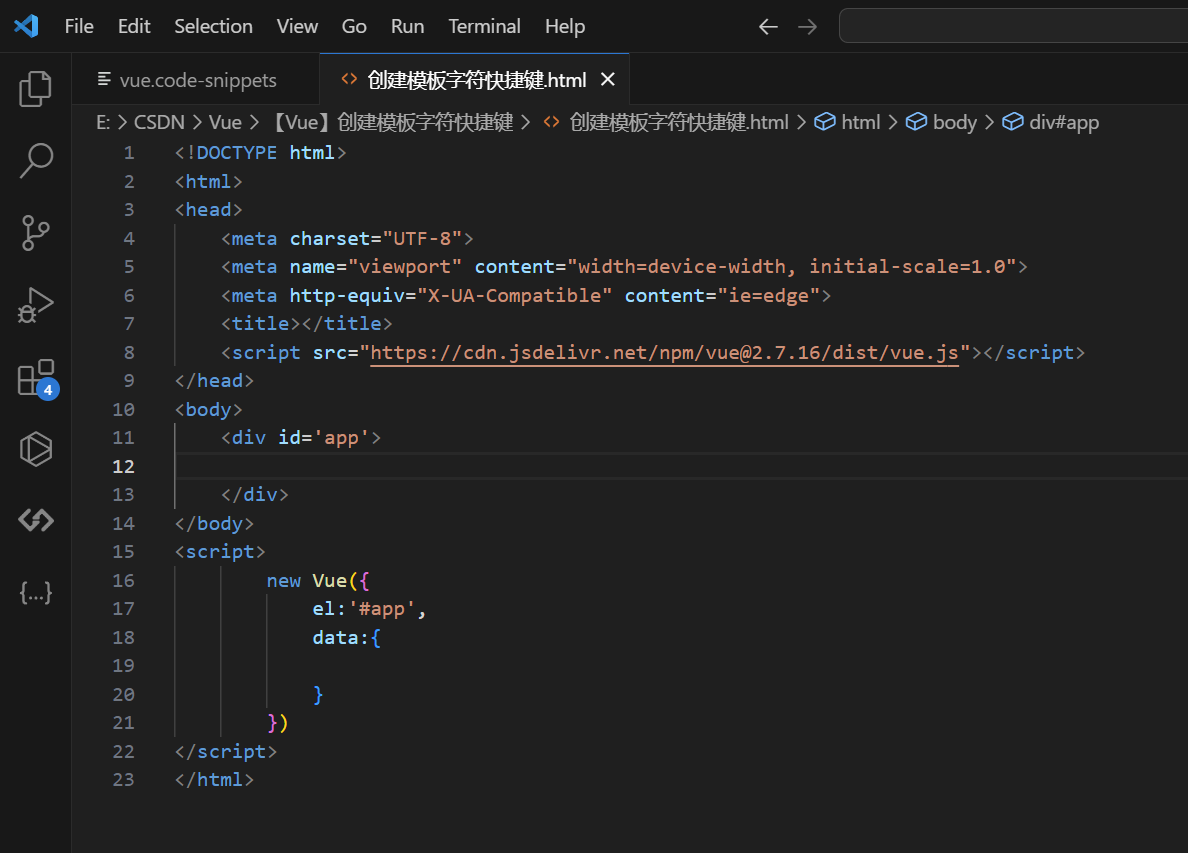Click the file icon on the vue.code-snippets tab
The image size is (1188, 853).
click(x=105, y=80)
